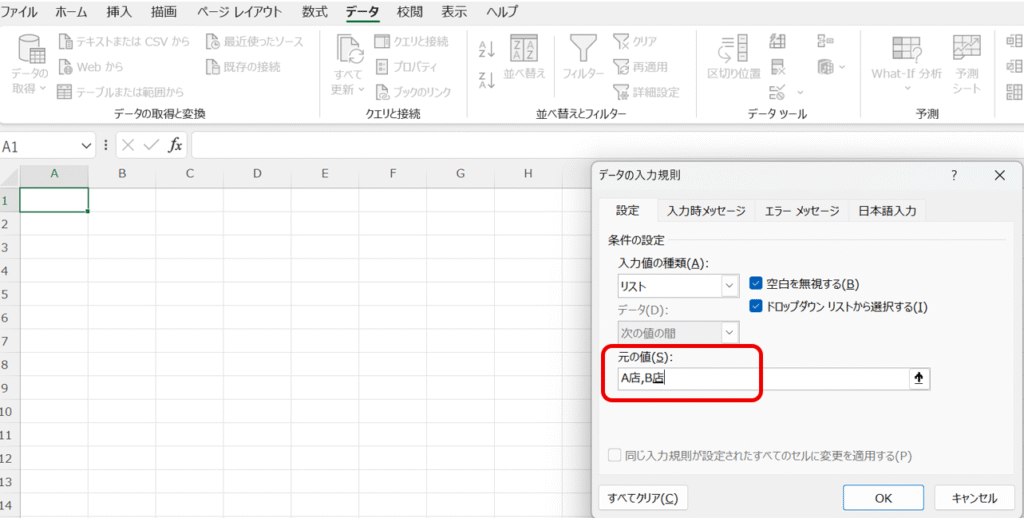Click the すべて更新 refresh icon
Screen dimensions: 1024x518
pyautogui.click(x=348, y=52)
